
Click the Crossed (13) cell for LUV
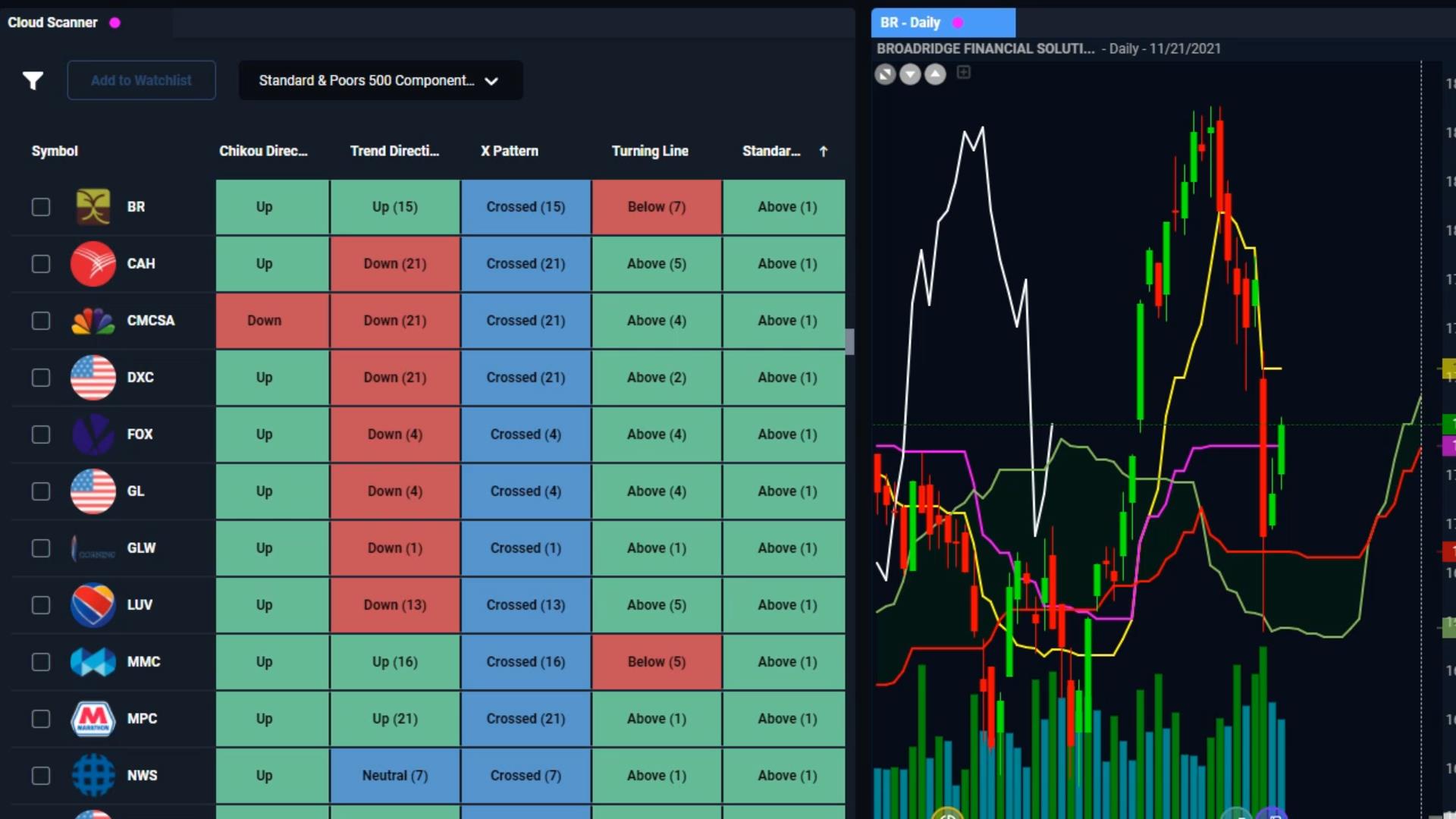[x=526, y=605]
